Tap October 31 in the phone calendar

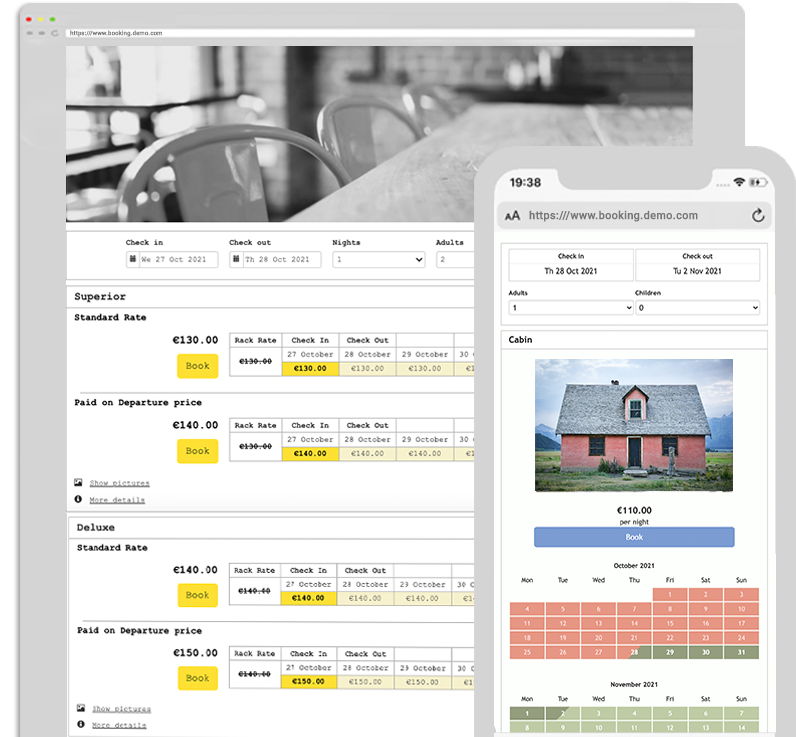741,652
